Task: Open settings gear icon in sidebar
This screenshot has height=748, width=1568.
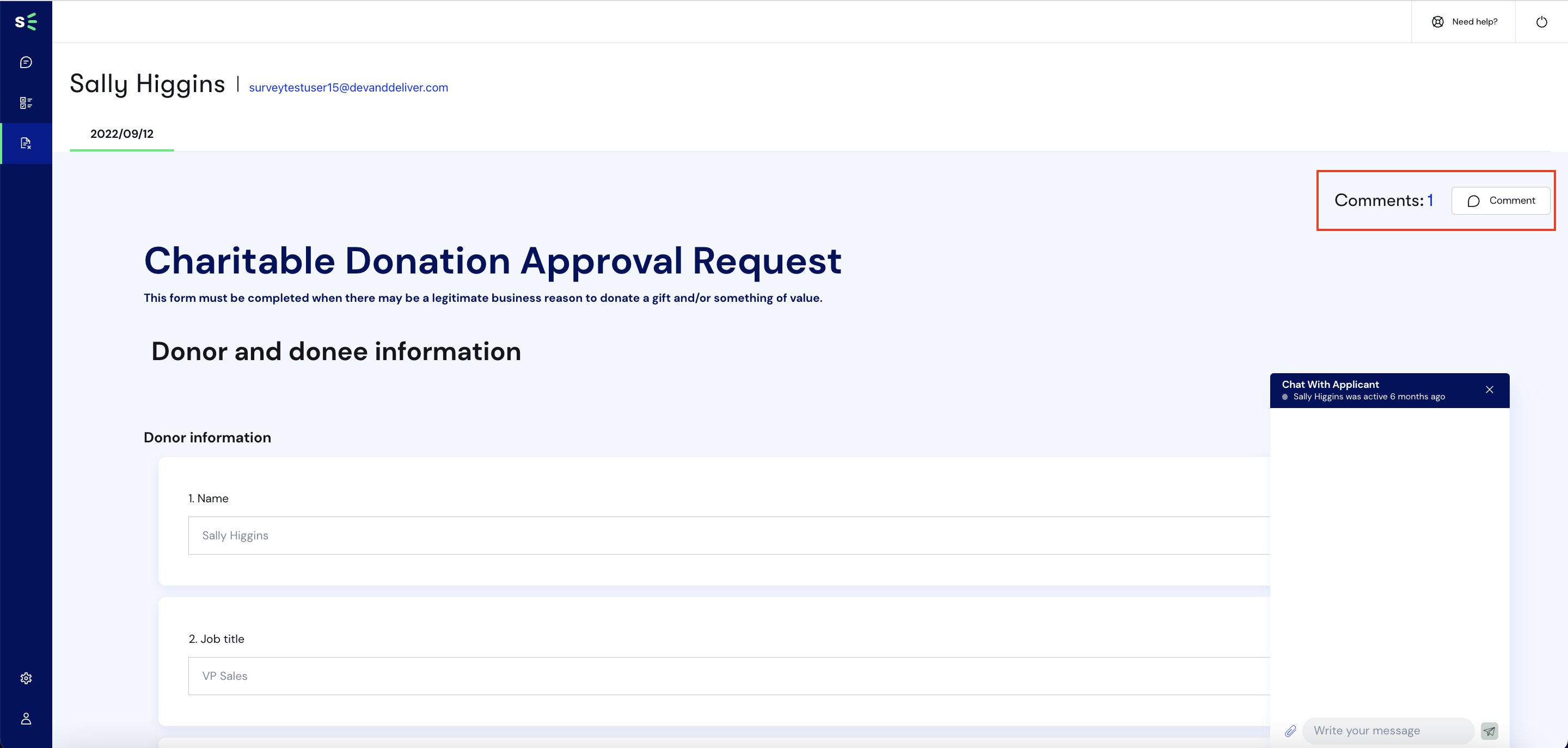Action: pos(26,678)
